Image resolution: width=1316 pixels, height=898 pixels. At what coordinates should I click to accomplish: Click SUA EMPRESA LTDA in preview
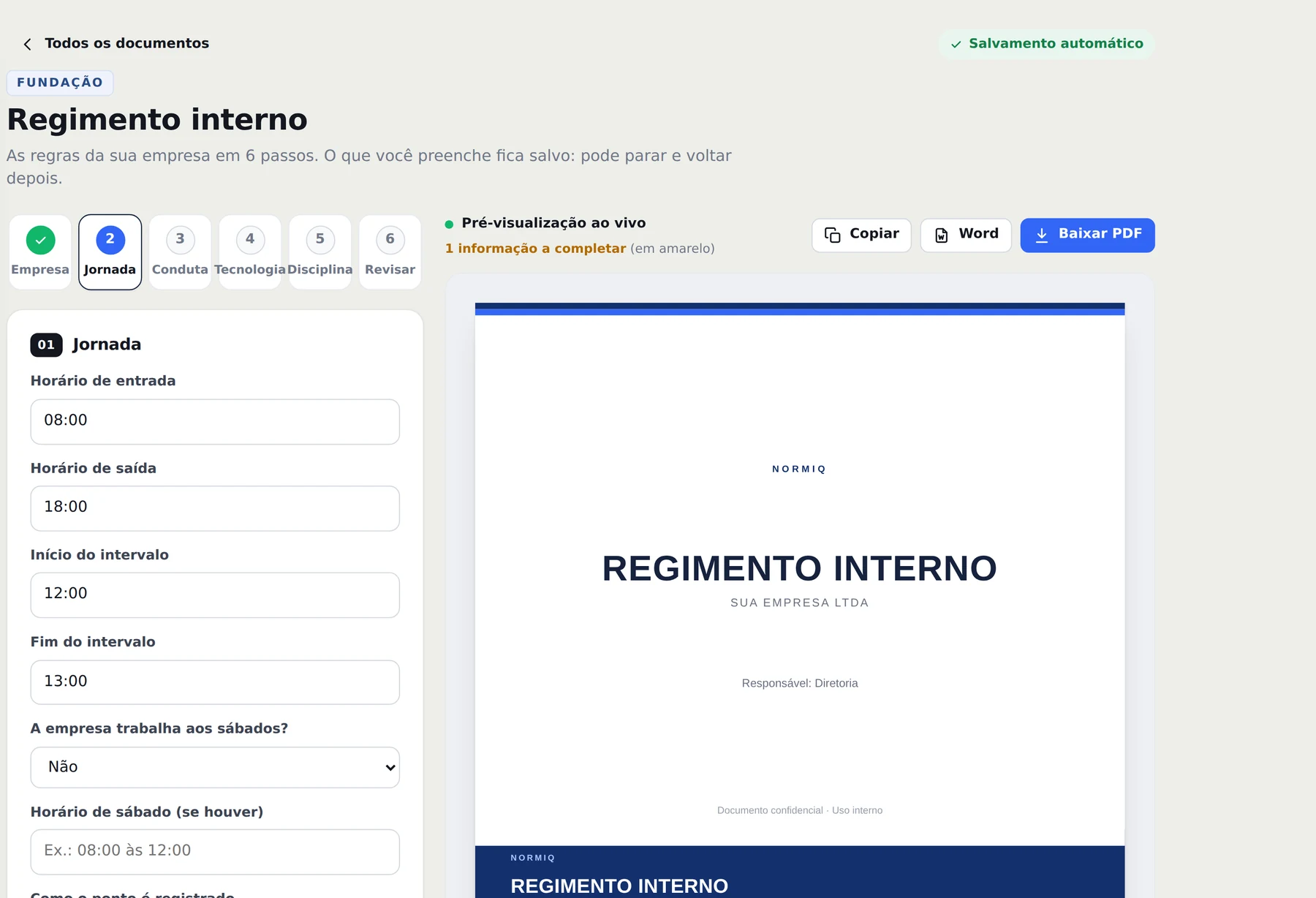799,603
